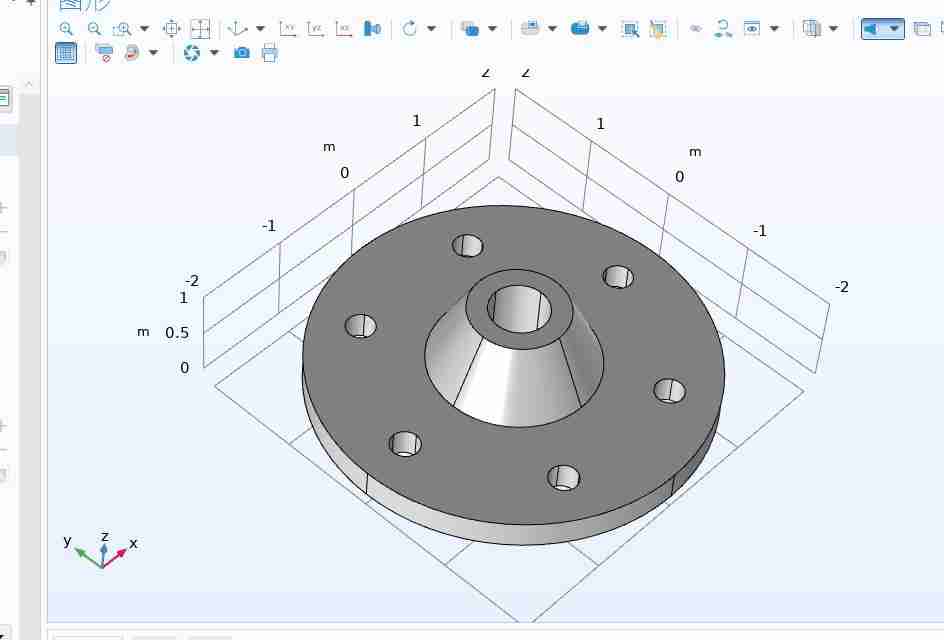This screenshot has height=640, width=944.
Task: Open the Zoom Box dropdown arrow
Action: click(x=144, y=29)
